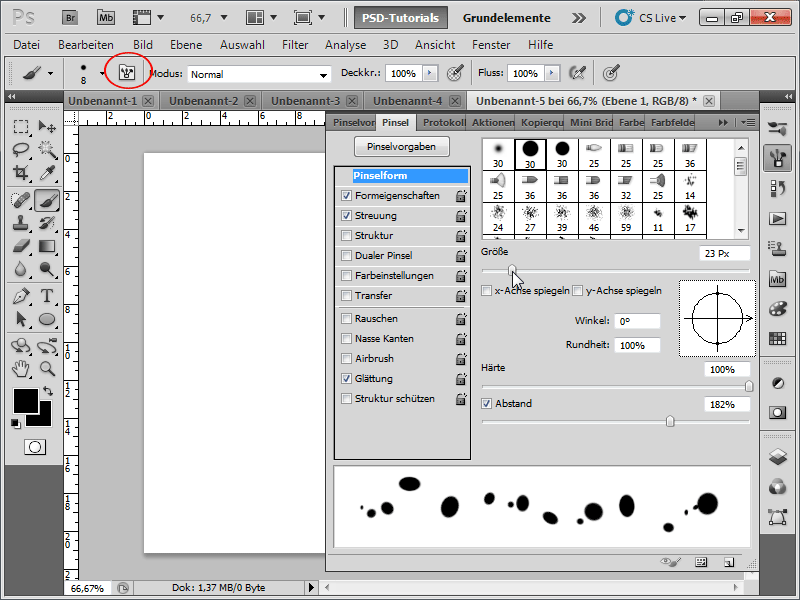Viewport: 800px width, 600px height.
Task: Open the Ebene menu
Action: tap(186, 45)
